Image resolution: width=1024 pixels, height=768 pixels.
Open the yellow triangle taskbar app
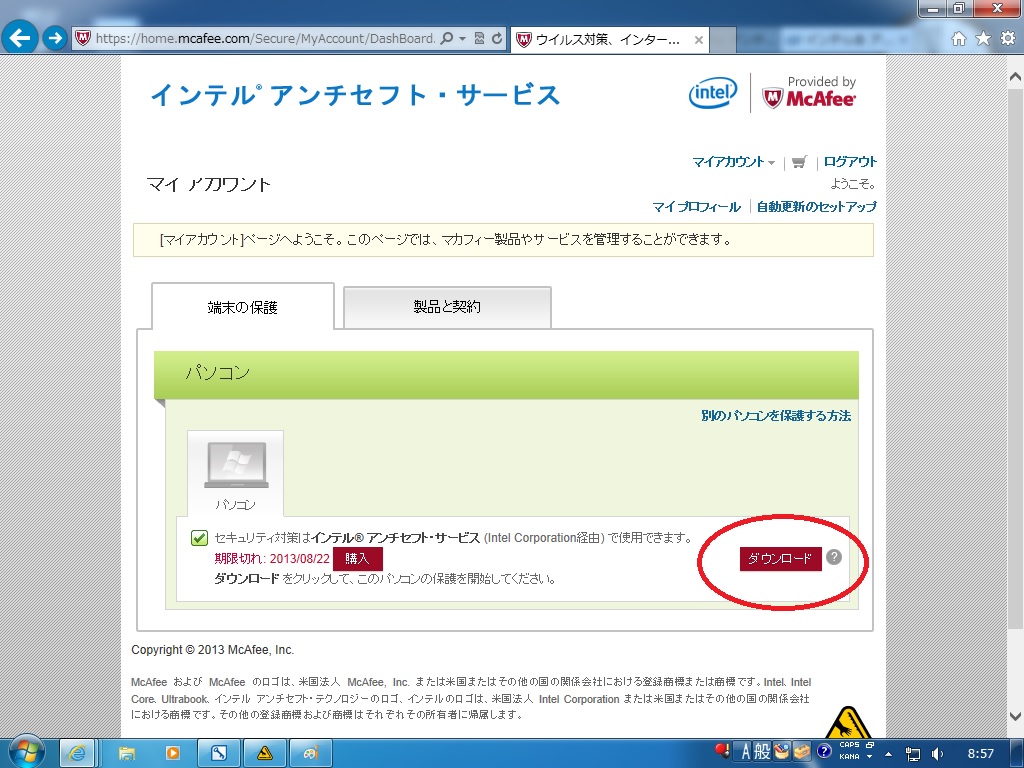click(x=264, y=754)
